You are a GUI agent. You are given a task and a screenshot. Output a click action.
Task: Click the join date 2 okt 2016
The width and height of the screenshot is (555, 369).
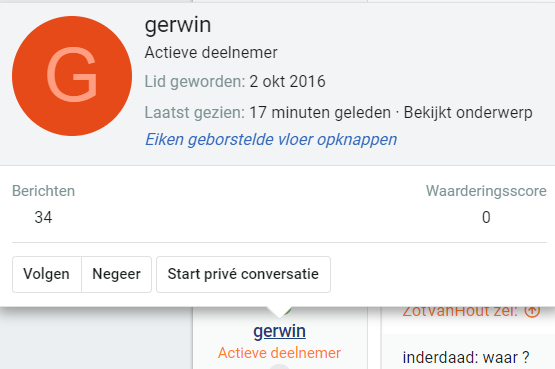[287, 82]
